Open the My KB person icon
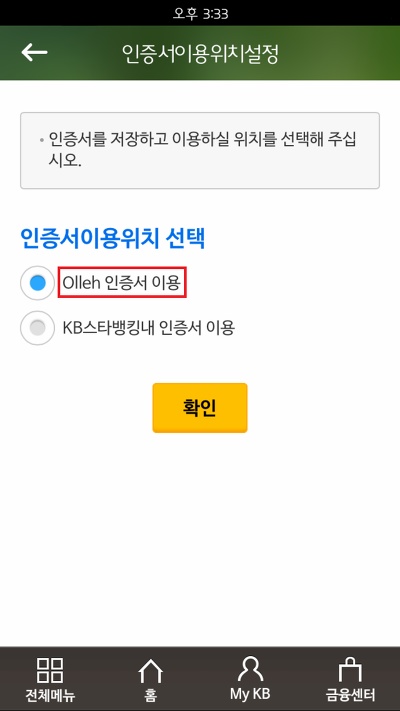The height and width of the screenshot is (711, 400). 250,669
